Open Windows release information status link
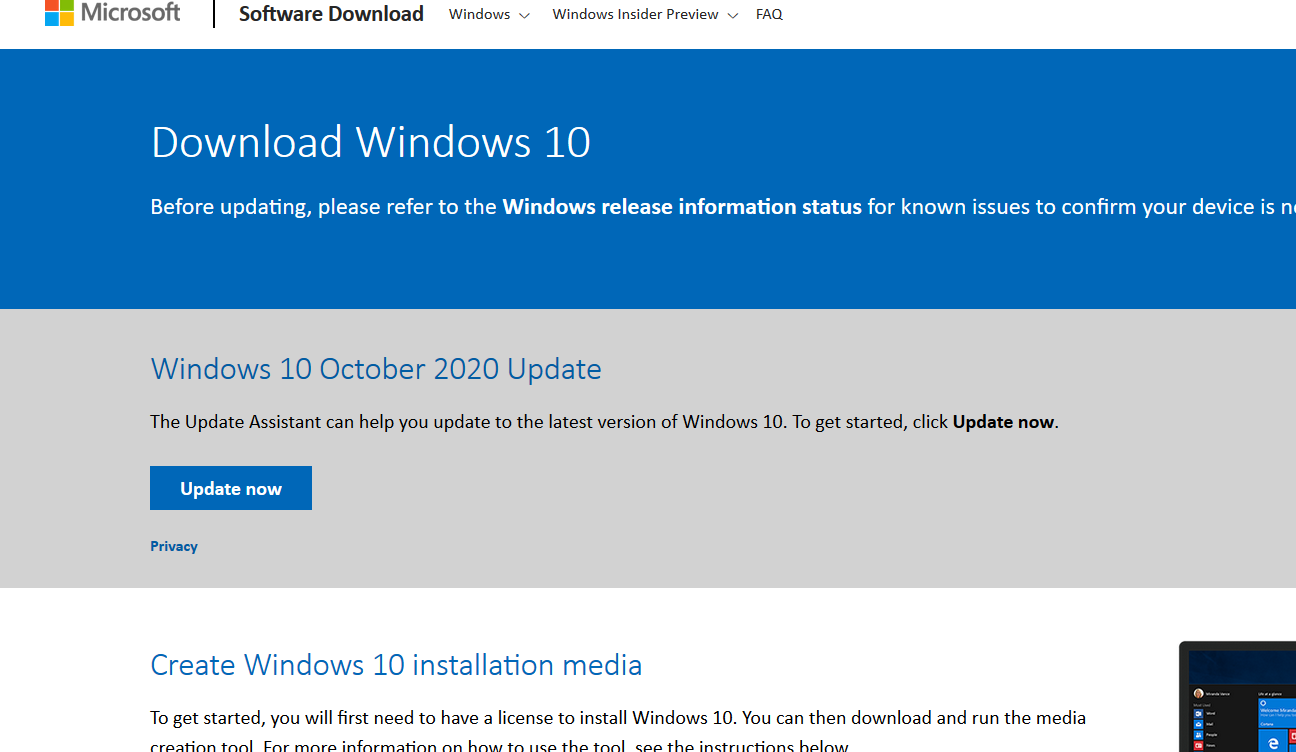 coord(682,207)
